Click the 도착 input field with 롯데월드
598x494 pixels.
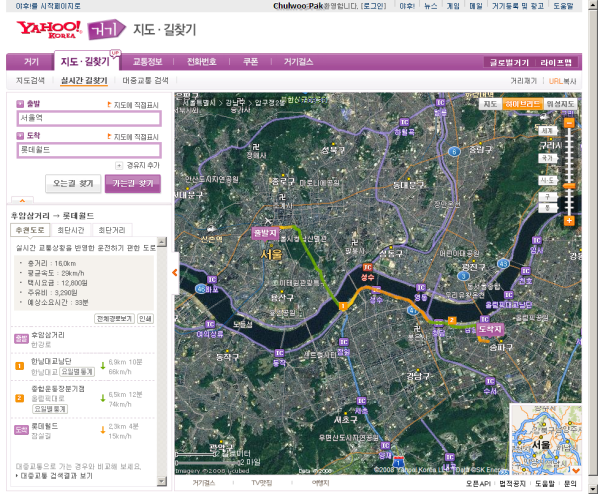(89, 150)
